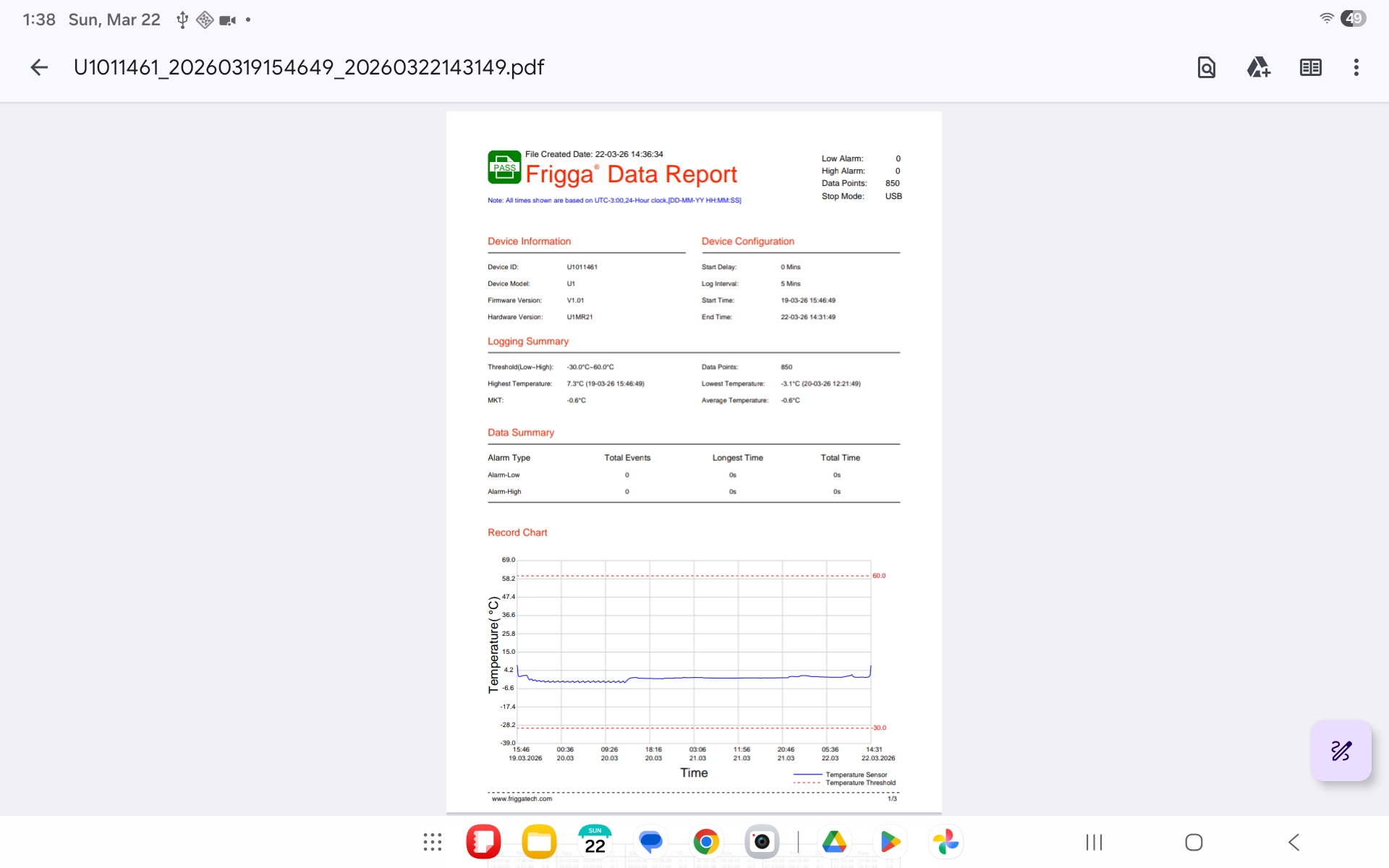Viewport: 1389px width, 868px height.
Task: Launch the Camera app
Action: [762, 842]
